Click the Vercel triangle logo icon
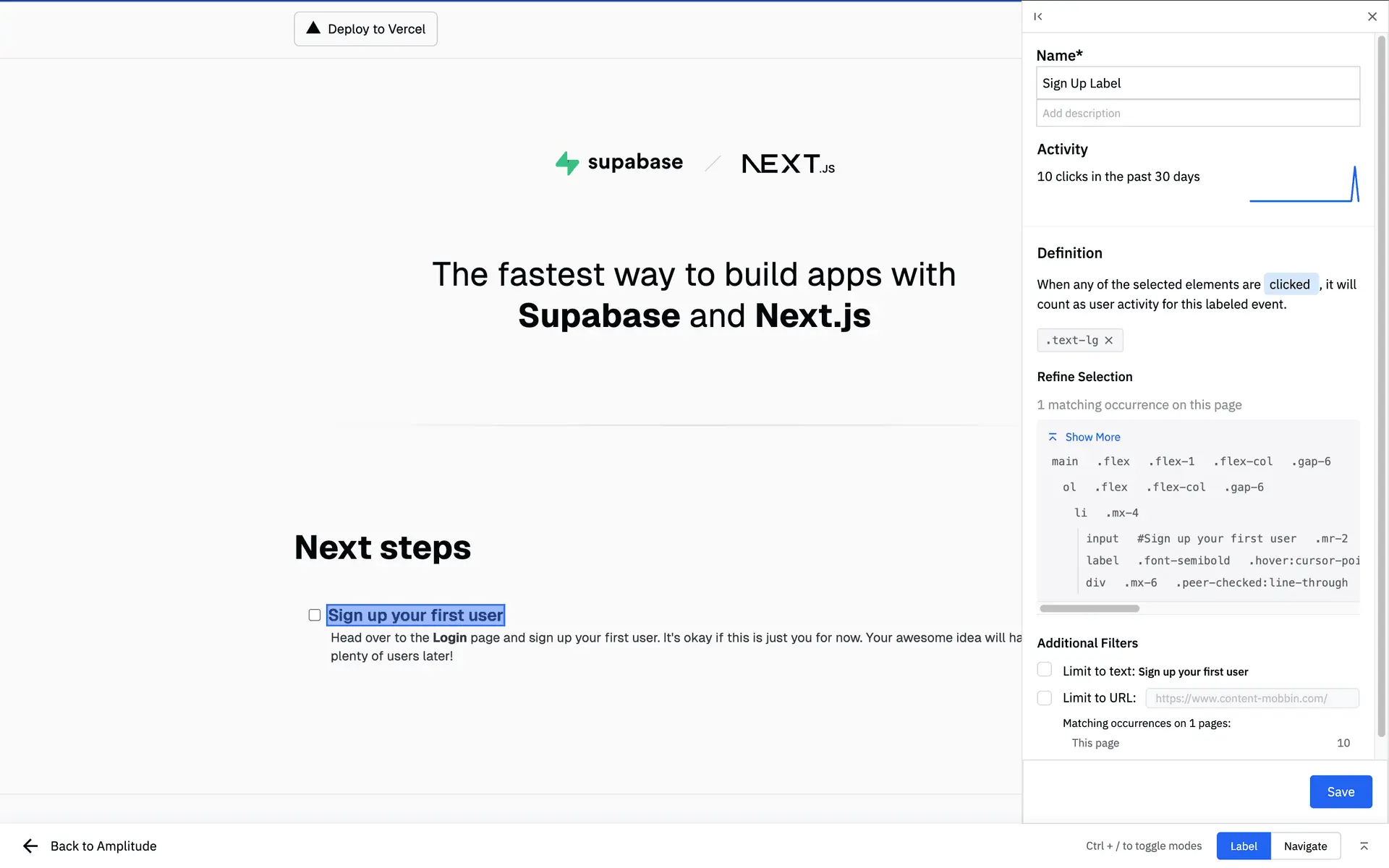The image size is (1389, 868). tap(313, 28)
